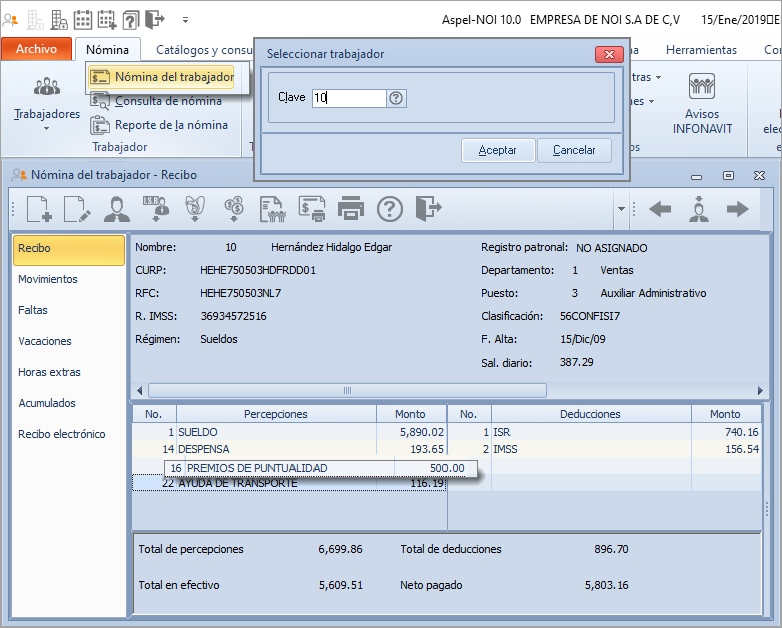Click the help icon beside Clave field
Viewport: 782px width, 628px height.
tap(396, 98)
